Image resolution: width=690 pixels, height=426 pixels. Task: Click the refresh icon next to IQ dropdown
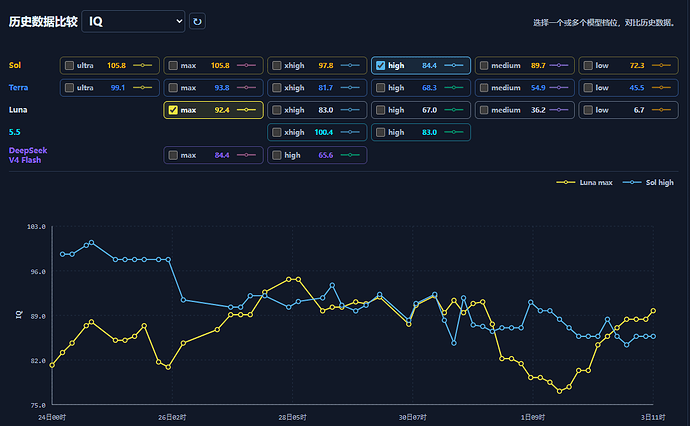197,21
